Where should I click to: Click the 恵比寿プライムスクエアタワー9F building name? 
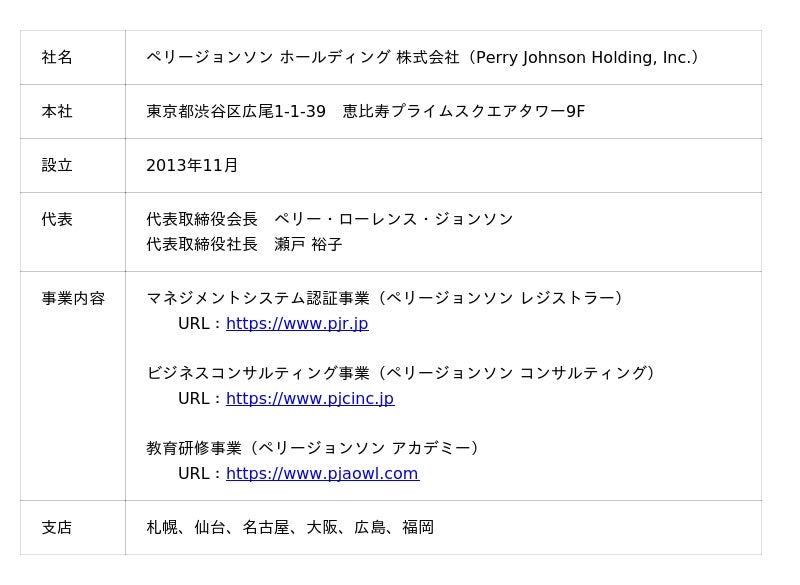tap(463, 112)
